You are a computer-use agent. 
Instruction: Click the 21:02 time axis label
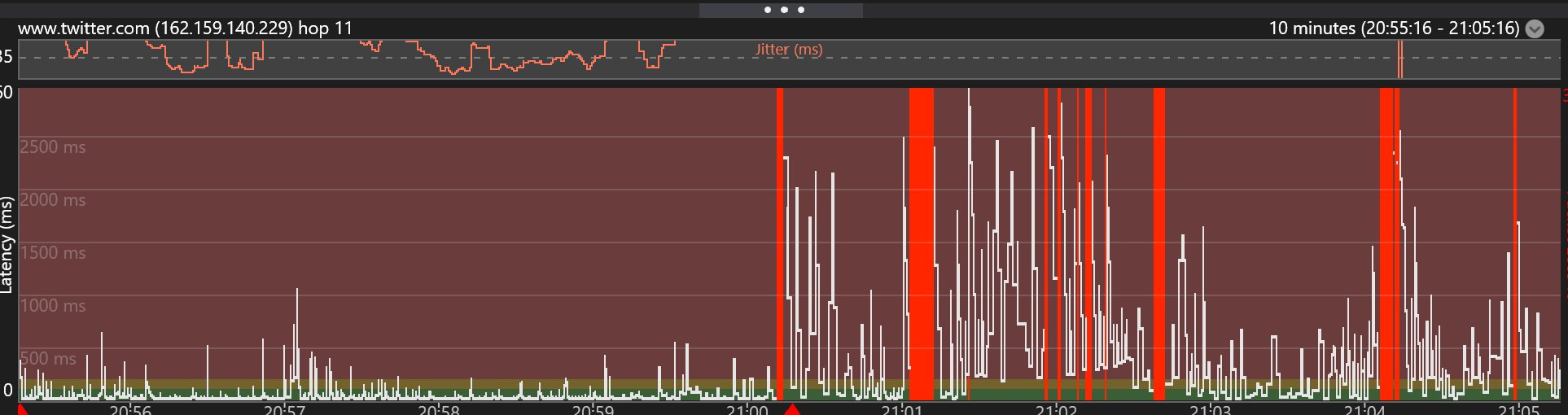click(x=1056, y=409)
